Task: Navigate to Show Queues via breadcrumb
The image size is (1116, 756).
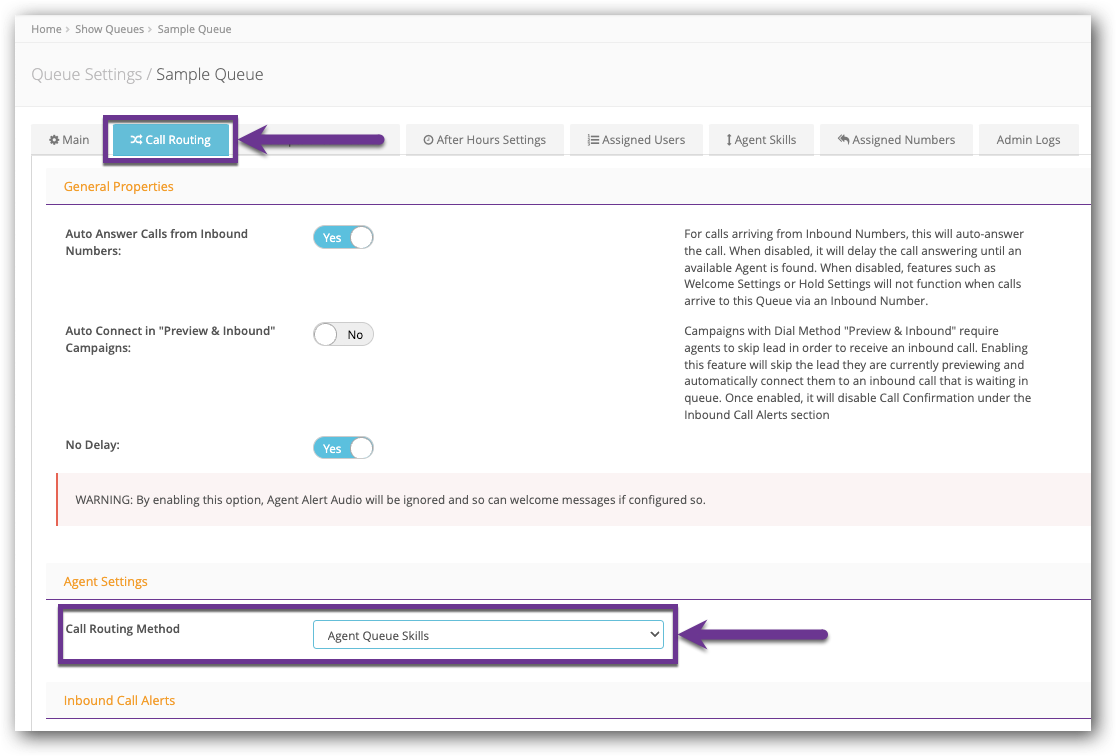Action: (x=110, y=29)
